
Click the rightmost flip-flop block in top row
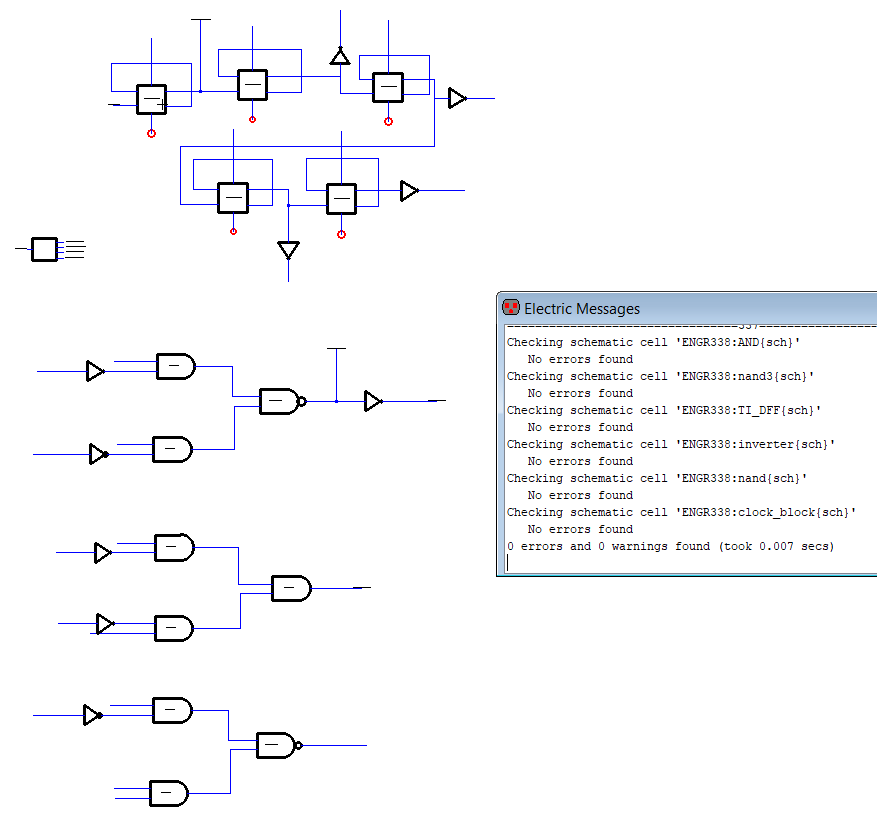tap(388, 88)
